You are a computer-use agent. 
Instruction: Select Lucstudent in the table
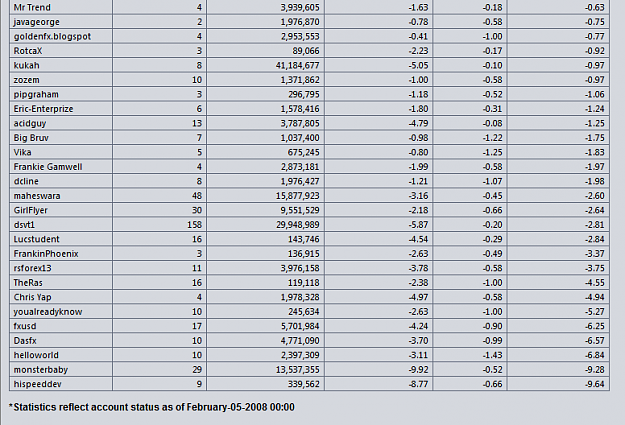[36, 239]
